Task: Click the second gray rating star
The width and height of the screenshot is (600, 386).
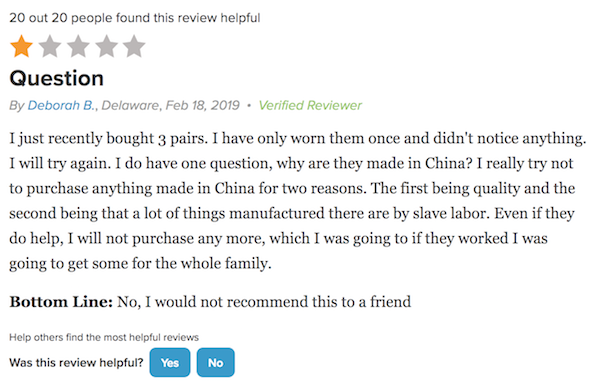Action: (50, 46)
